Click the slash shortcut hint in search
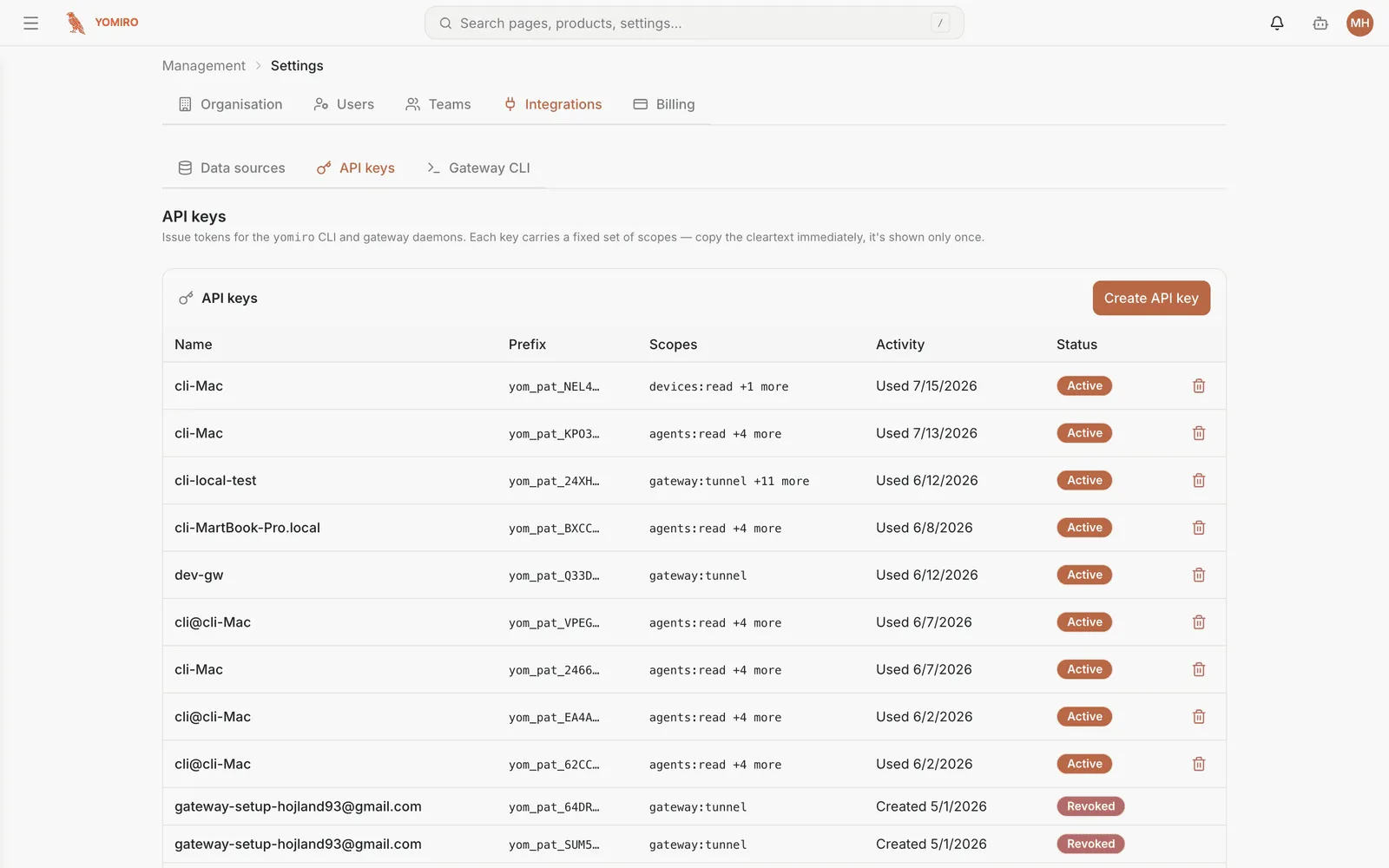1389x868 pixels. pyautogui.click(x=940, y=23)
